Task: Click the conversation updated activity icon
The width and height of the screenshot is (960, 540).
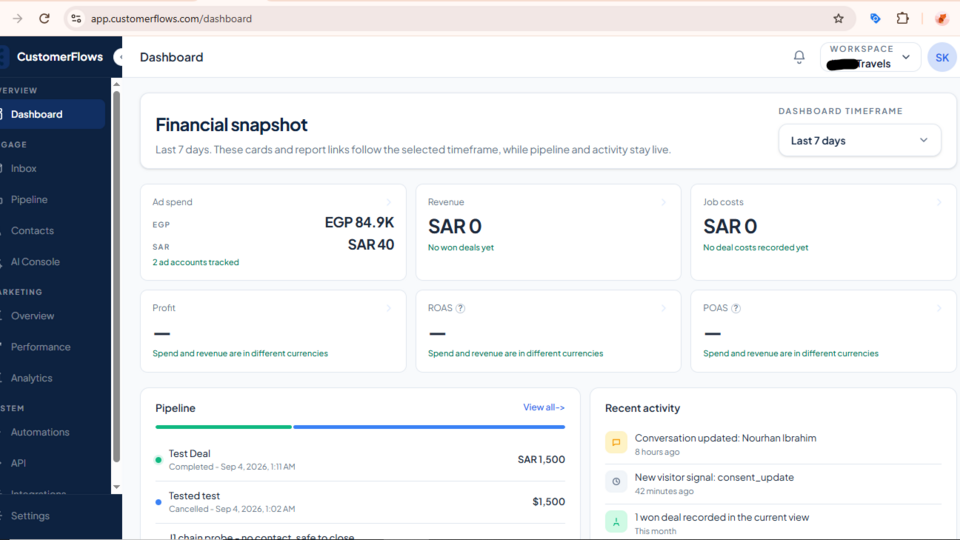Action: (616, 442)
